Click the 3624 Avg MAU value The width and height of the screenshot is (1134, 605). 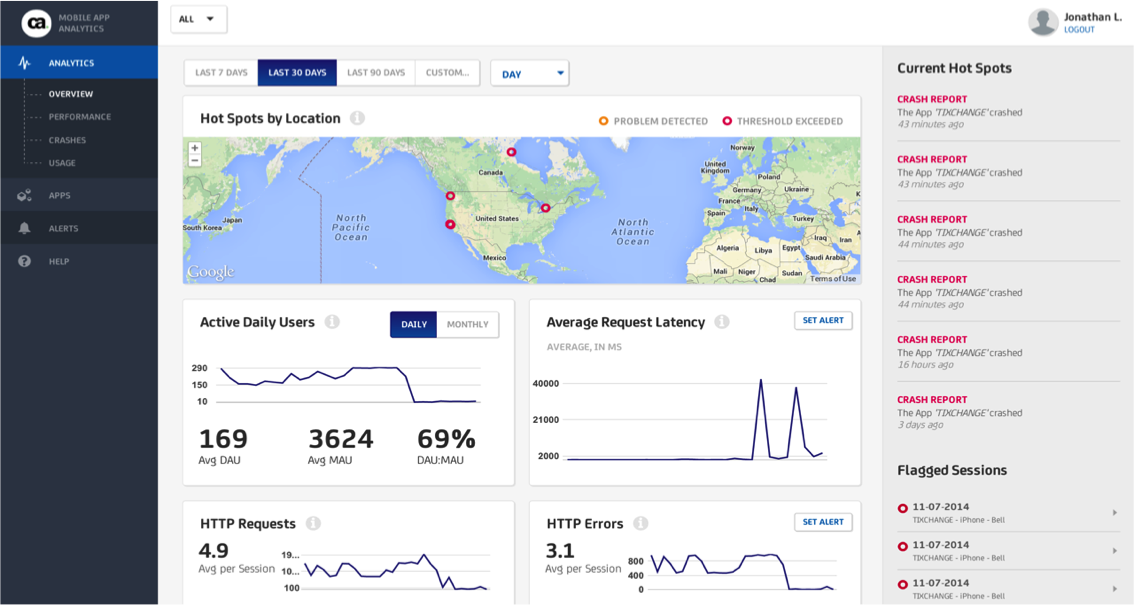(x=341, y=439)
